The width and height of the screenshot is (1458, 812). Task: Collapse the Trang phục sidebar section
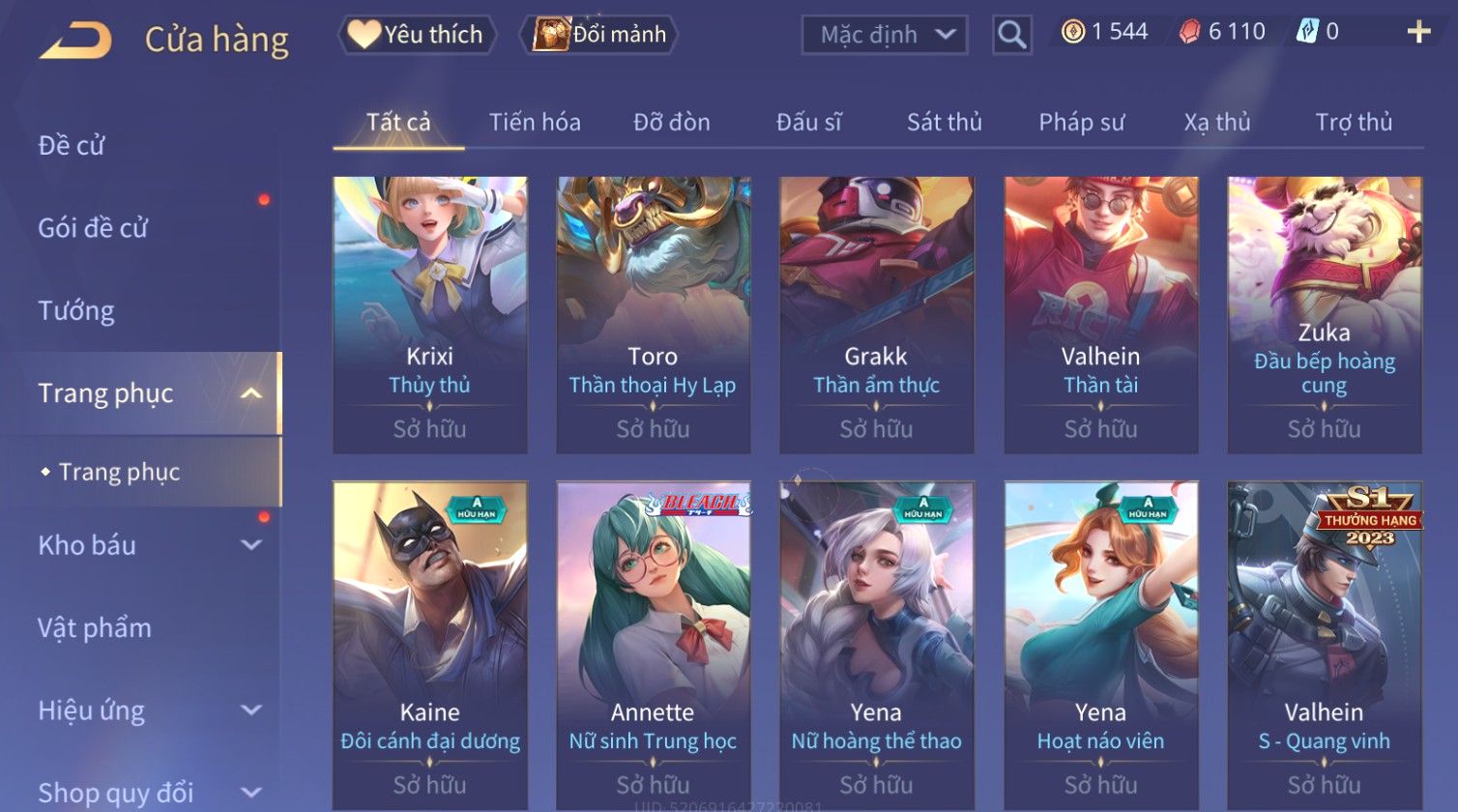250,393
